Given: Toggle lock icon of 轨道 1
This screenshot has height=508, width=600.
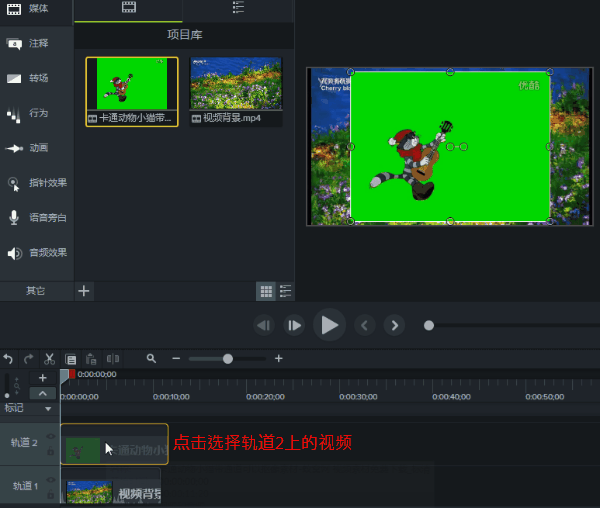Looking at the screenshot, I should click(51, 494).
